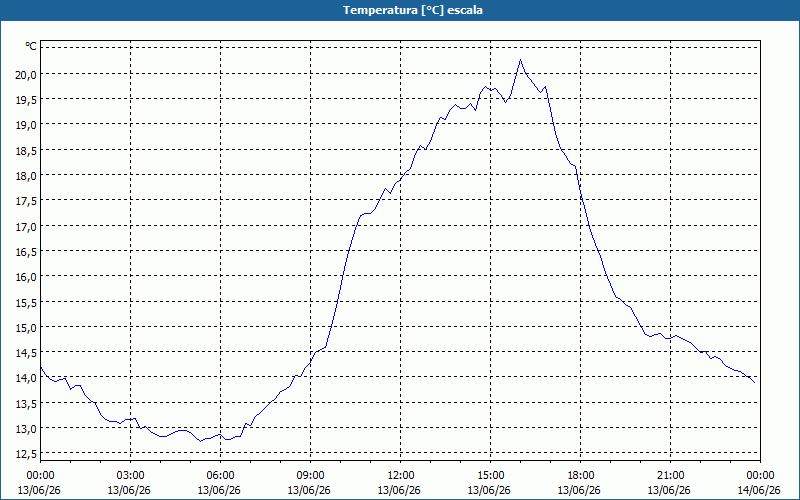Click the 15,0 temperature scale label

27,327
